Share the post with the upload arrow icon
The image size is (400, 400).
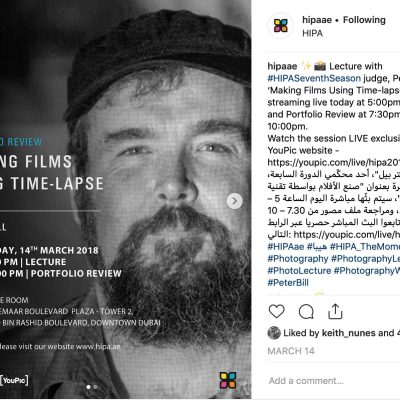(335, 311)
